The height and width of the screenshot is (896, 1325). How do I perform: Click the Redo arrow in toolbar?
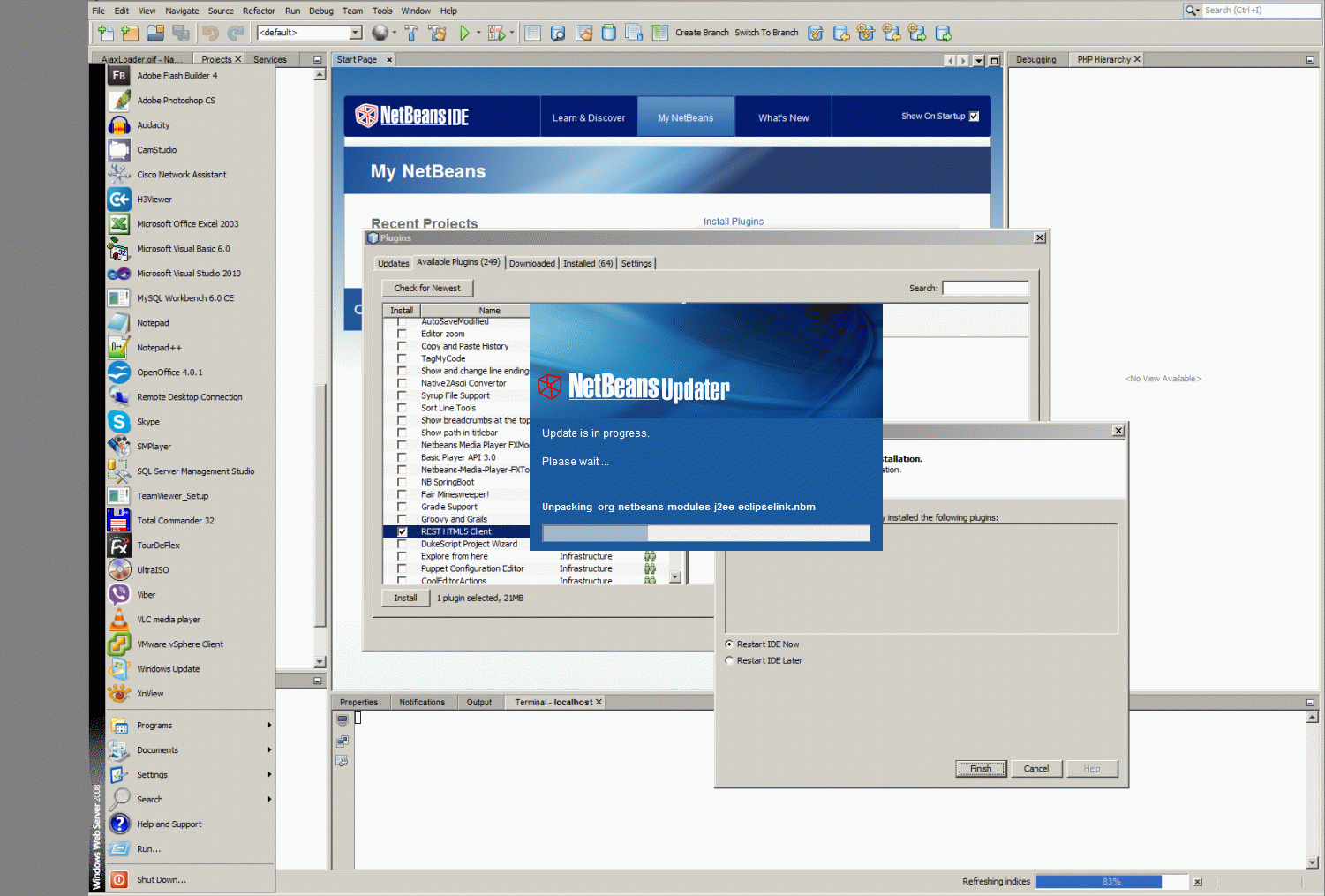pyautogui.click(x=236, y=34)
